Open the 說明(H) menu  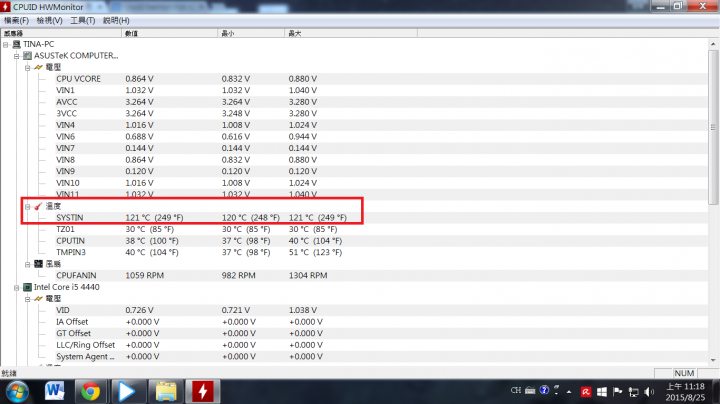point(116,21)
